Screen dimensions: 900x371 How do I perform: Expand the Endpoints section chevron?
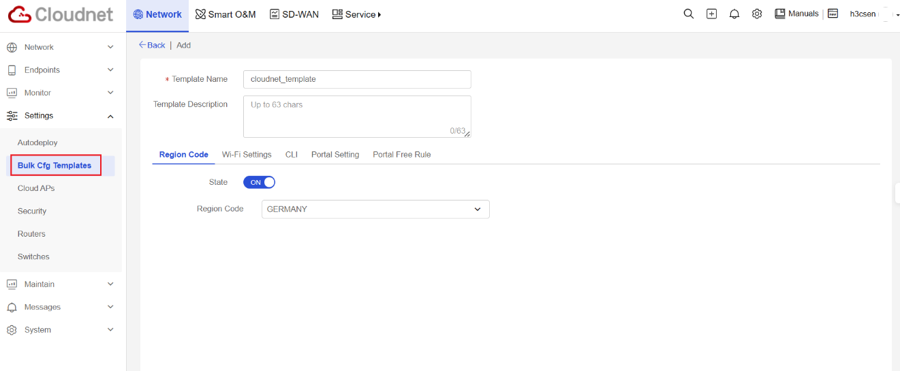[x=111, y=70]
